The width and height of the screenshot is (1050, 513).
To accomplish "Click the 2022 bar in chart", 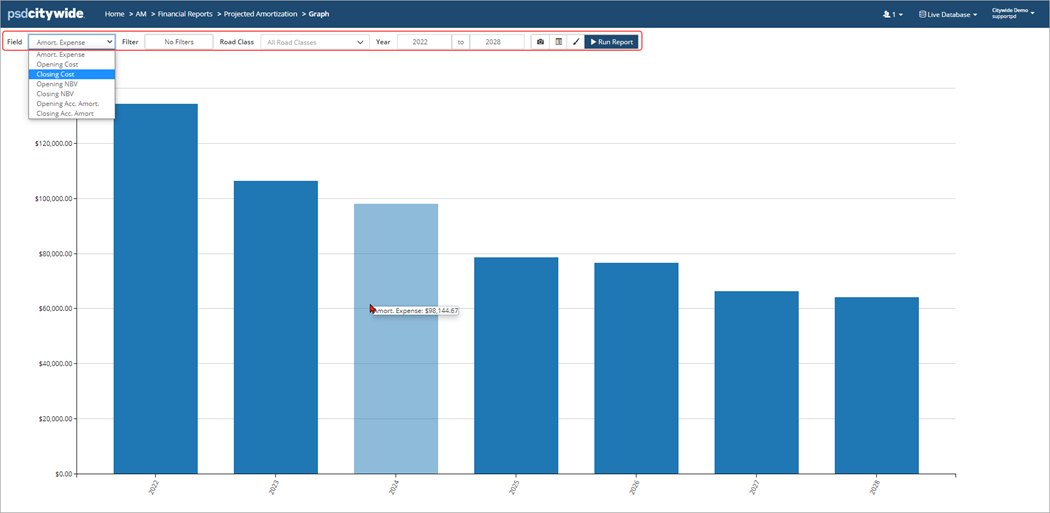I will [x=155, y=289].
